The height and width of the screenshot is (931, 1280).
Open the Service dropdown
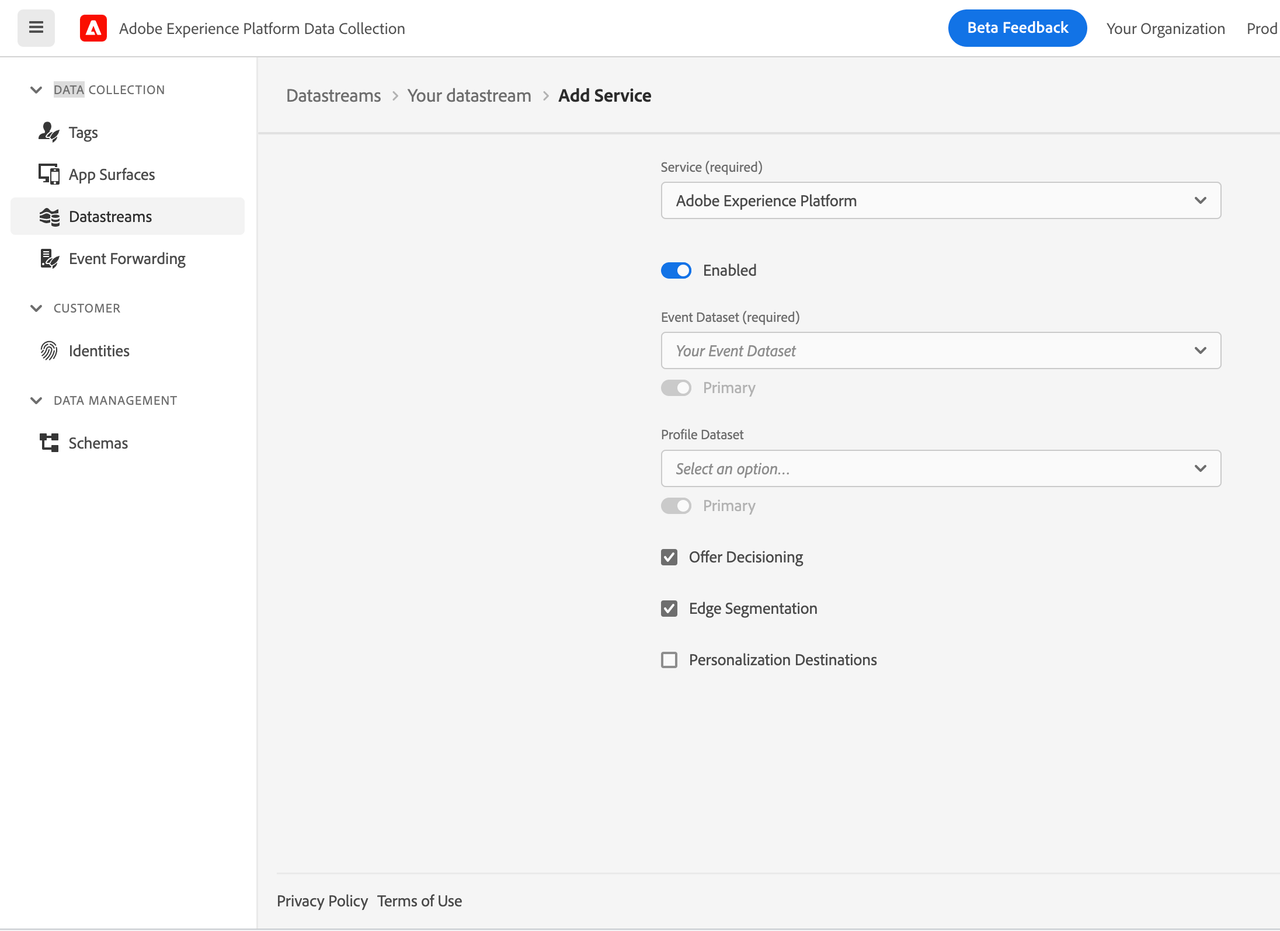940,200
